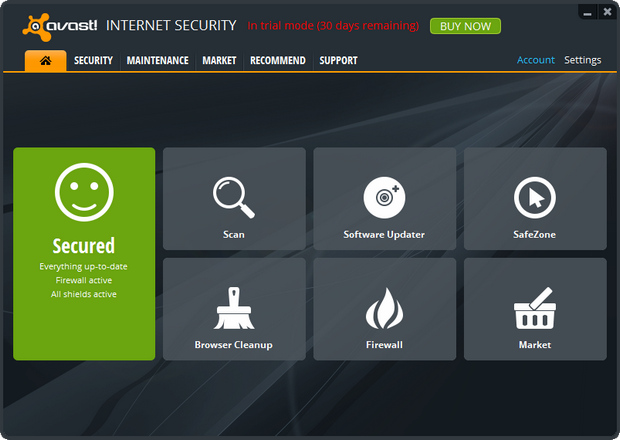The height and width of the screenshot is (440, 620).
Task: Click the BUY NOW button
Action: (465, 26)
